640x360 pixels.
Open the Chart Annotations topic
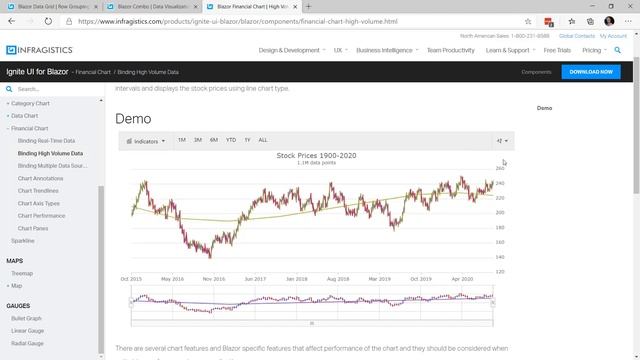point(40,178)
